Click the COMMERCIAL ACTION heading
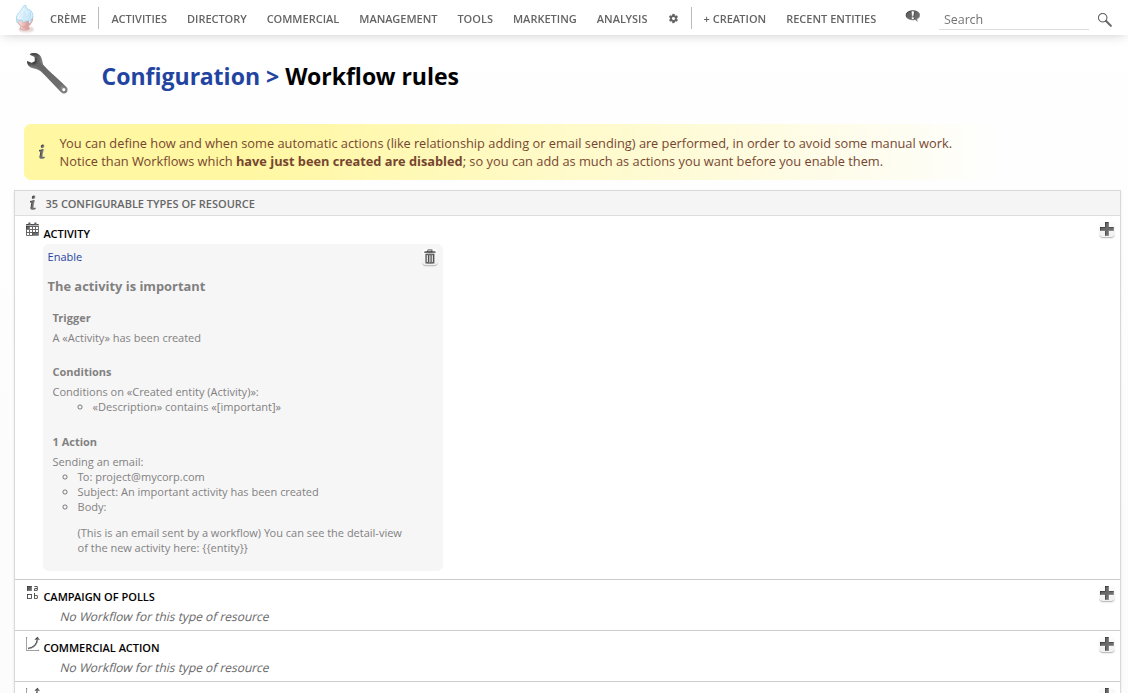 click(x=101, y=648)
